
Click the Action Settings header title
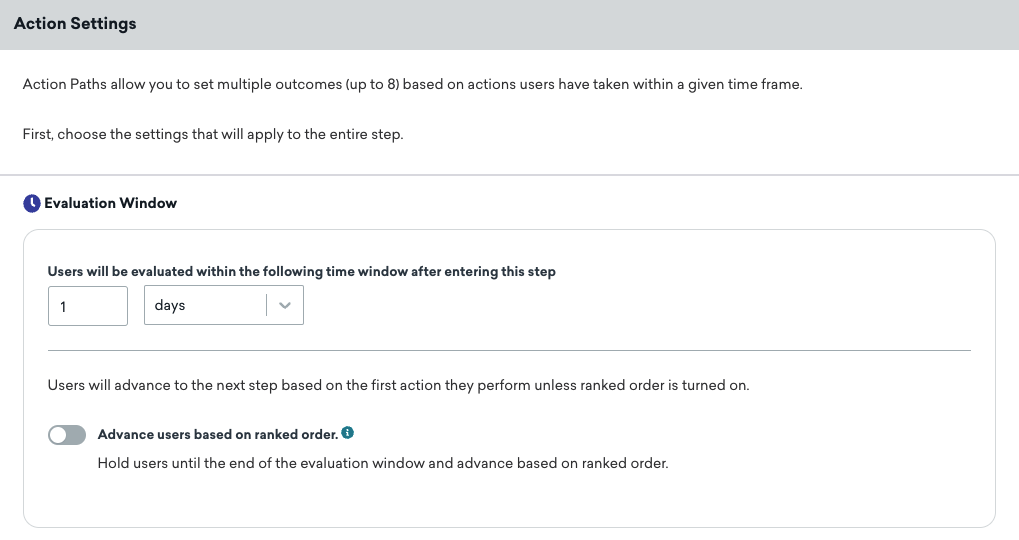[x=75, y=23]
